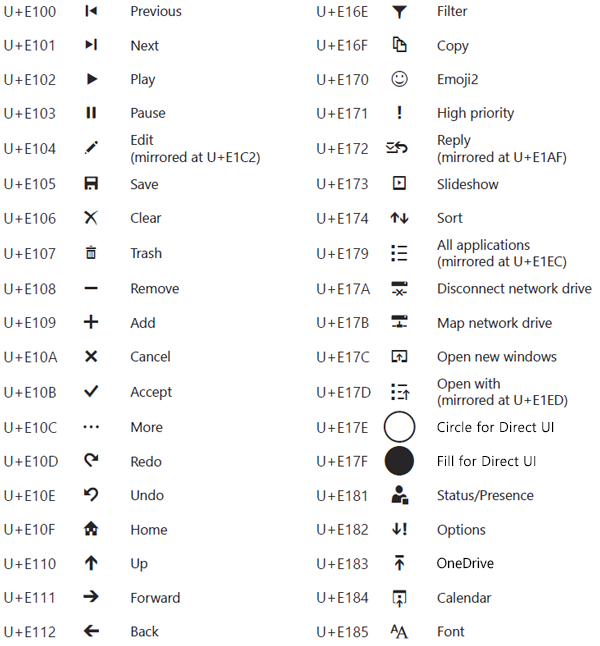Click the Filter funnel icon
Viewport: 600px width, 646px height.
coord(399,11)
